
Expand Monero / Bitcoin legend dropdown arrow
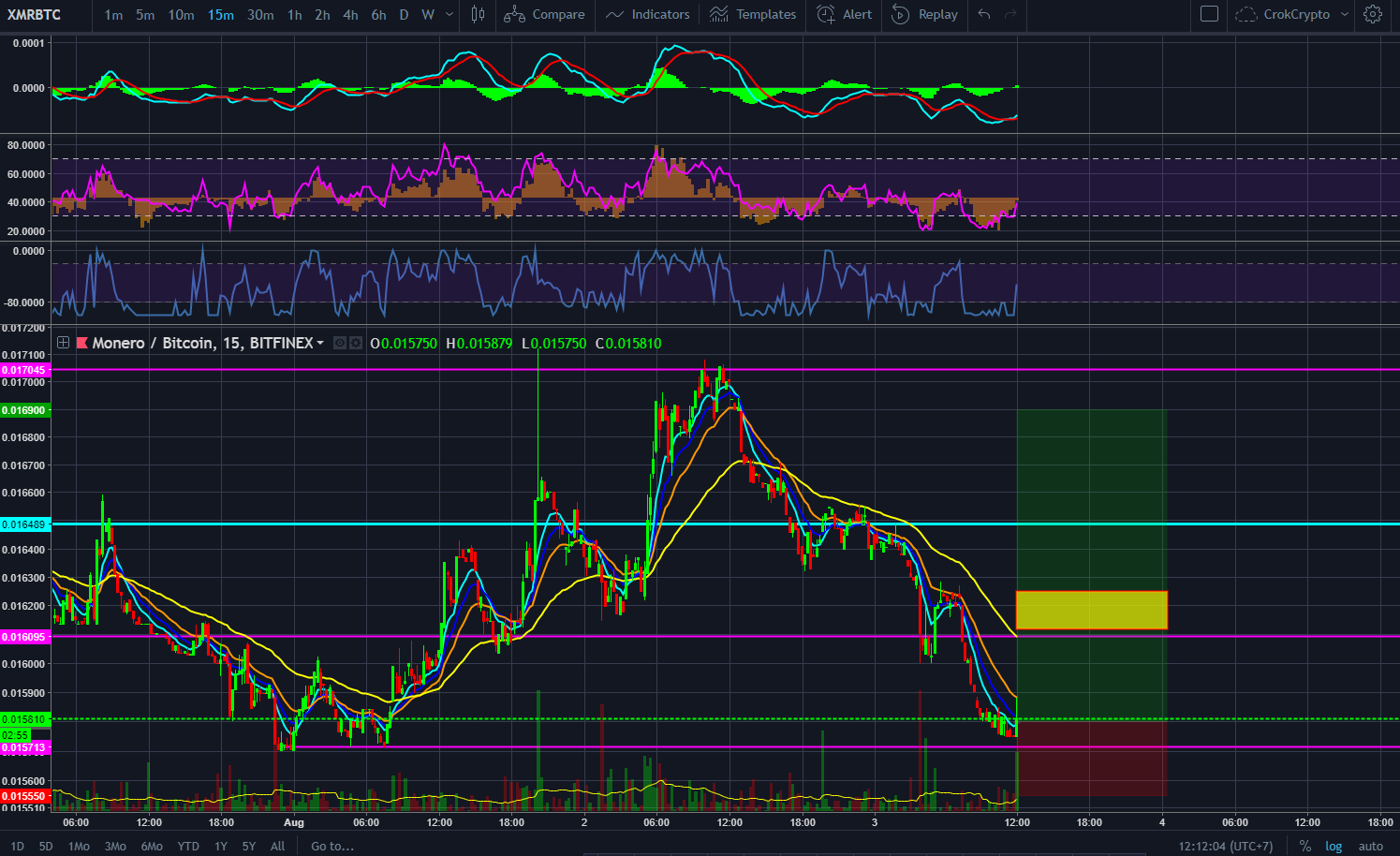(320, 344)
